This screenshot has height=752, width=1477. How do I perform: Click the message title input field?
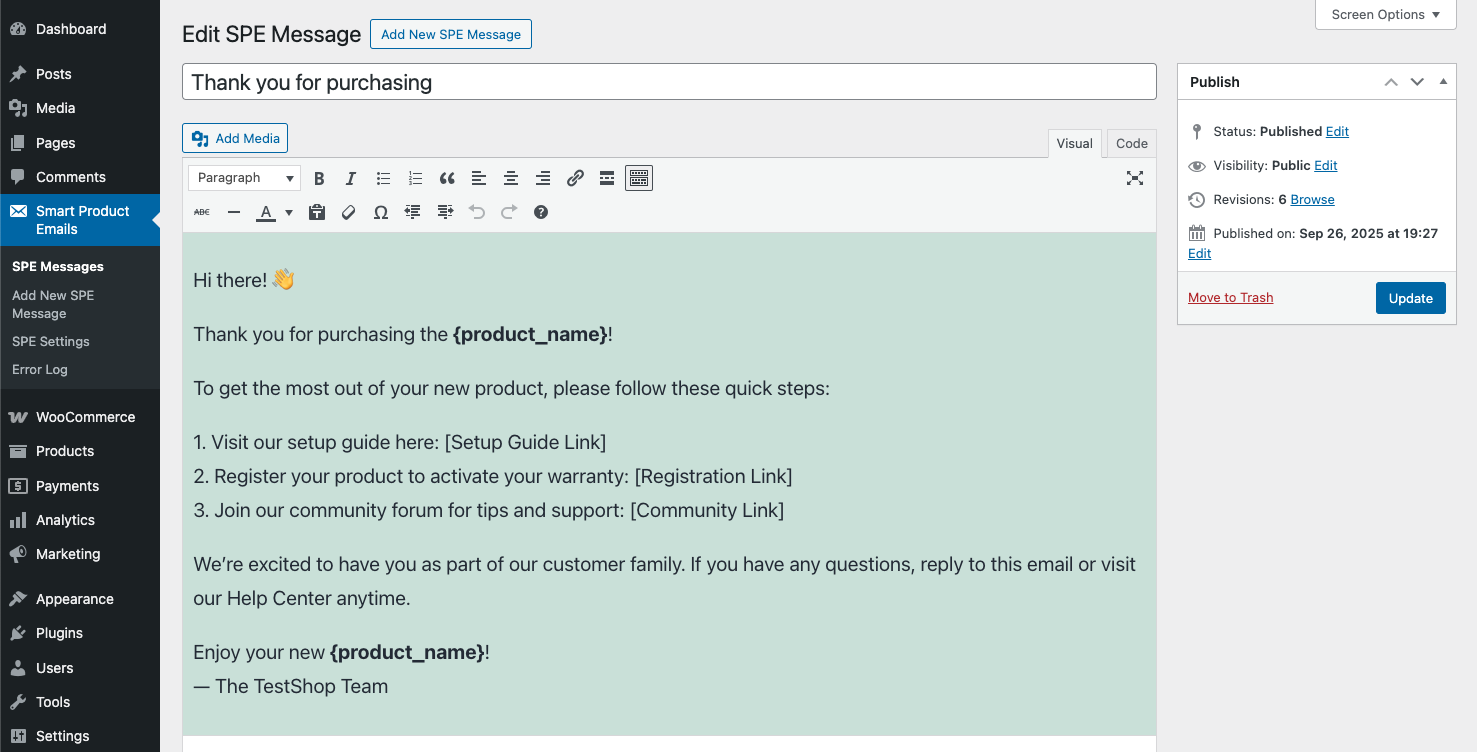pos(668,82)
